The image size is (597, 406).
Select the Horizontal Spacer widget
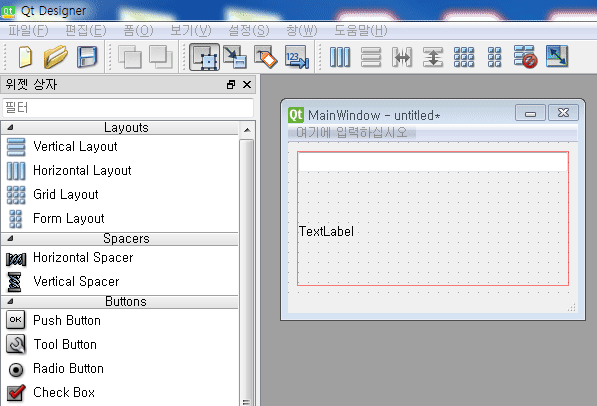(120, 258)
